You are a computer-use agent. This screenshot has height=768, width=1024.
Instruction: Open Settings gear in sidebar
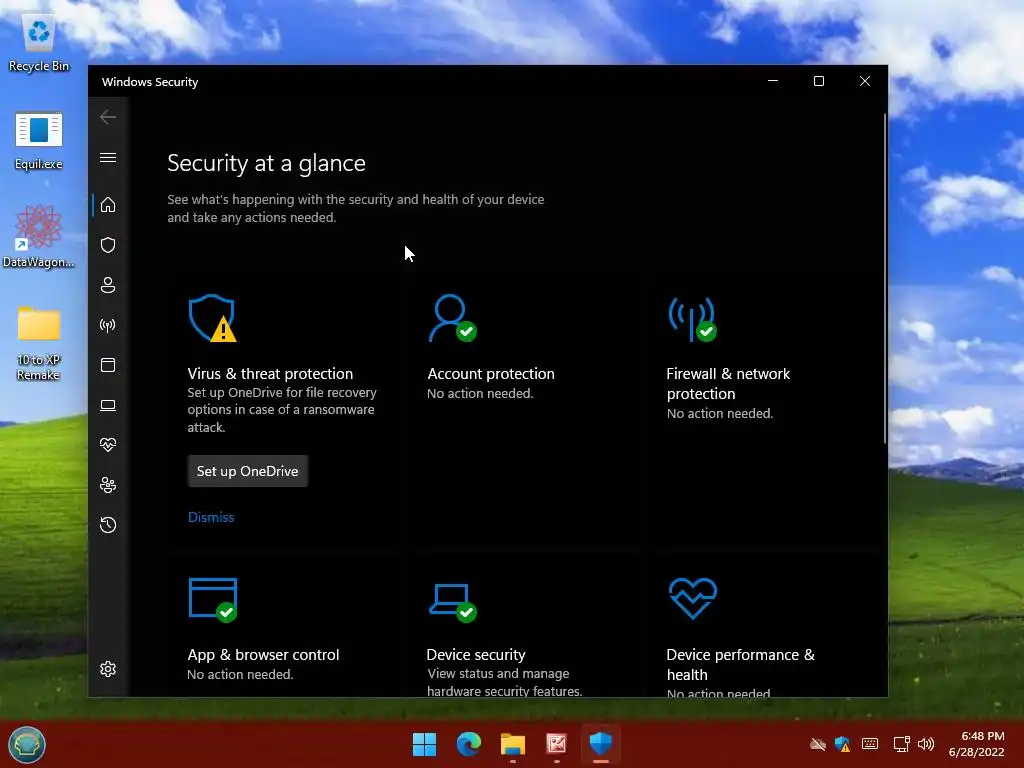click(x=108, y=669)
